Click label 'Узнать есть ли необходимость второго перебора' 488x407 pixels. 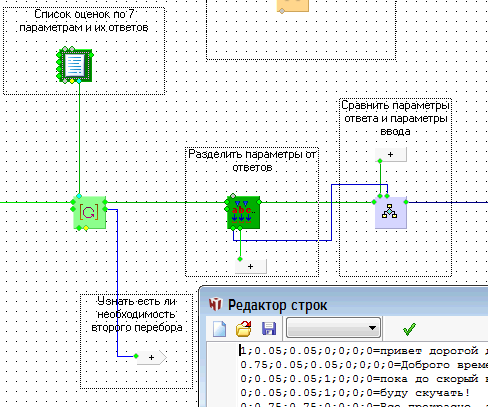(x=137, y=314)
